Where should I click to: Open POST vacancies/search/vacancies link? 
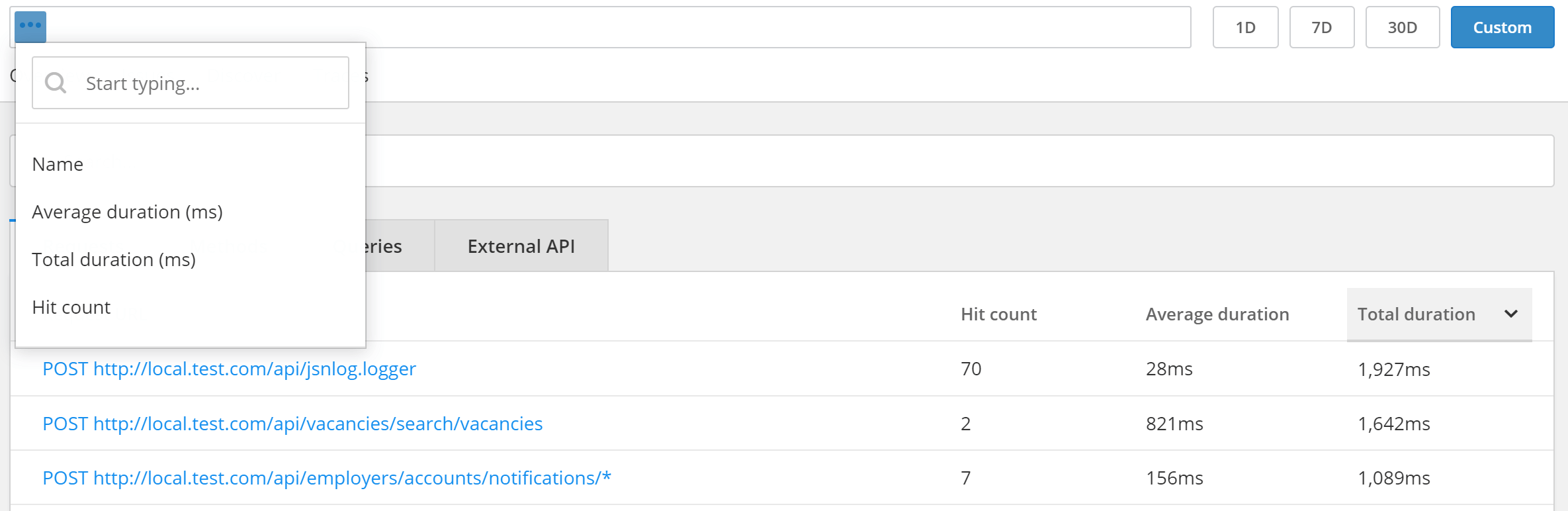click(x=292, y=424)
